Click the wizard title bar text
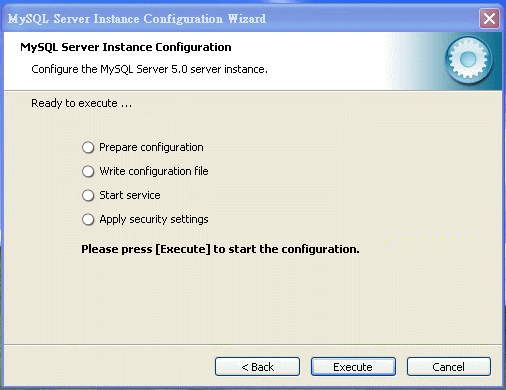506x390 pixels. [x=137, y=19]
